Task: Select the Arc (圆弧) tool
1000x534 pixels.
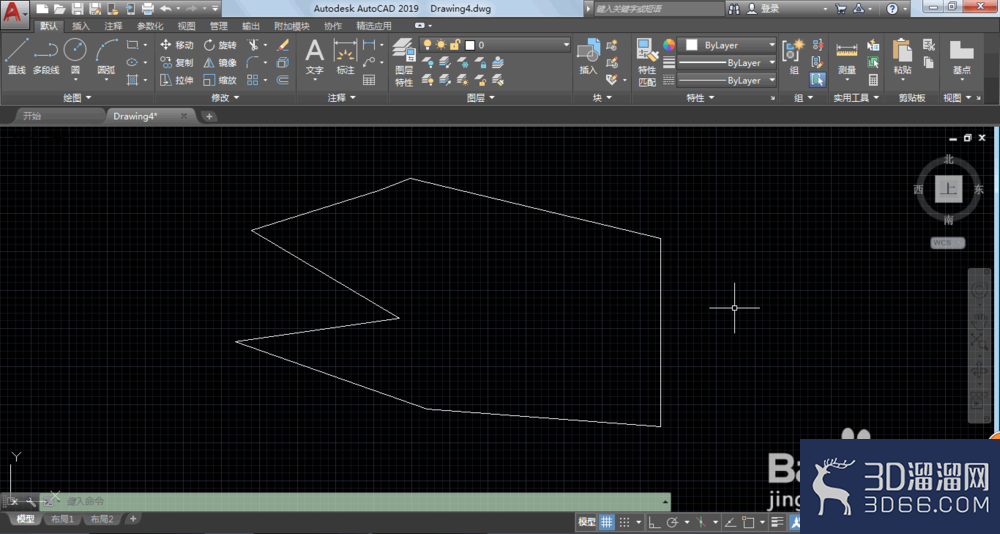Action: coord(107,56)
